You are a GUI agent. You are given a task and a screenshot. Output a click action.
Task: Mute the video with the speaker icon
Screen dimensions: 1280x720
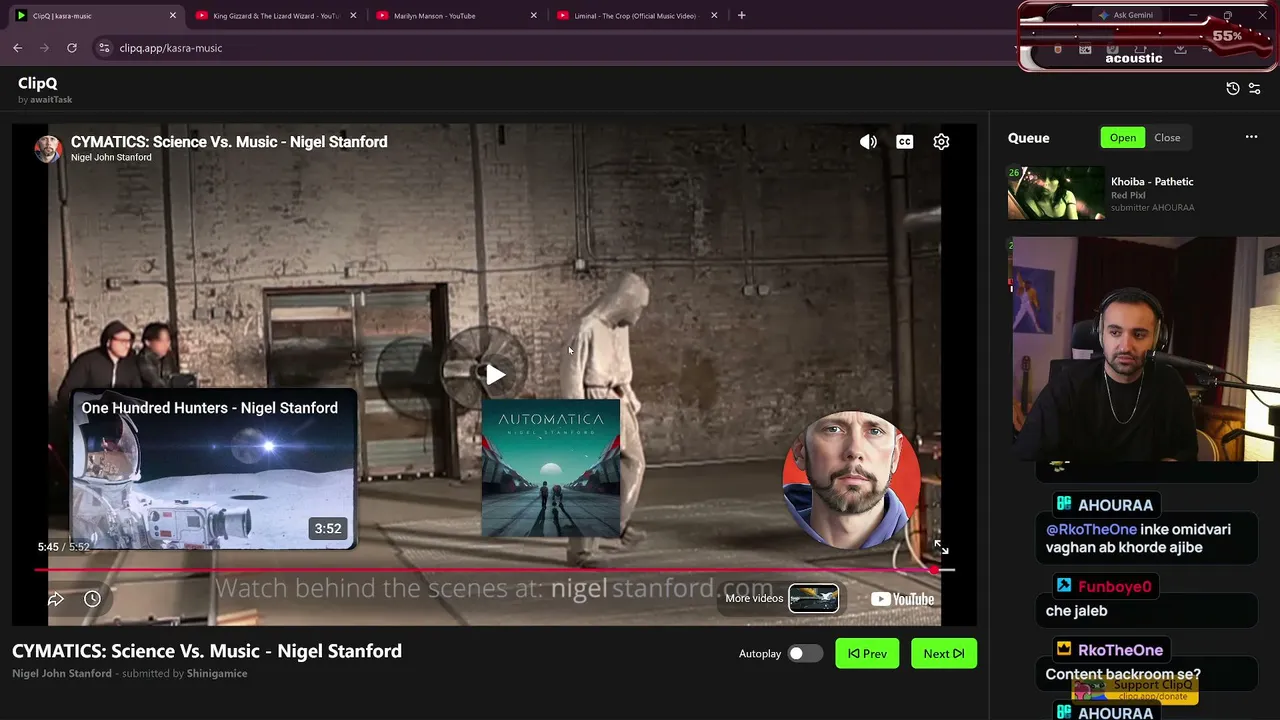pyautogui.click(x=868, y=142)
